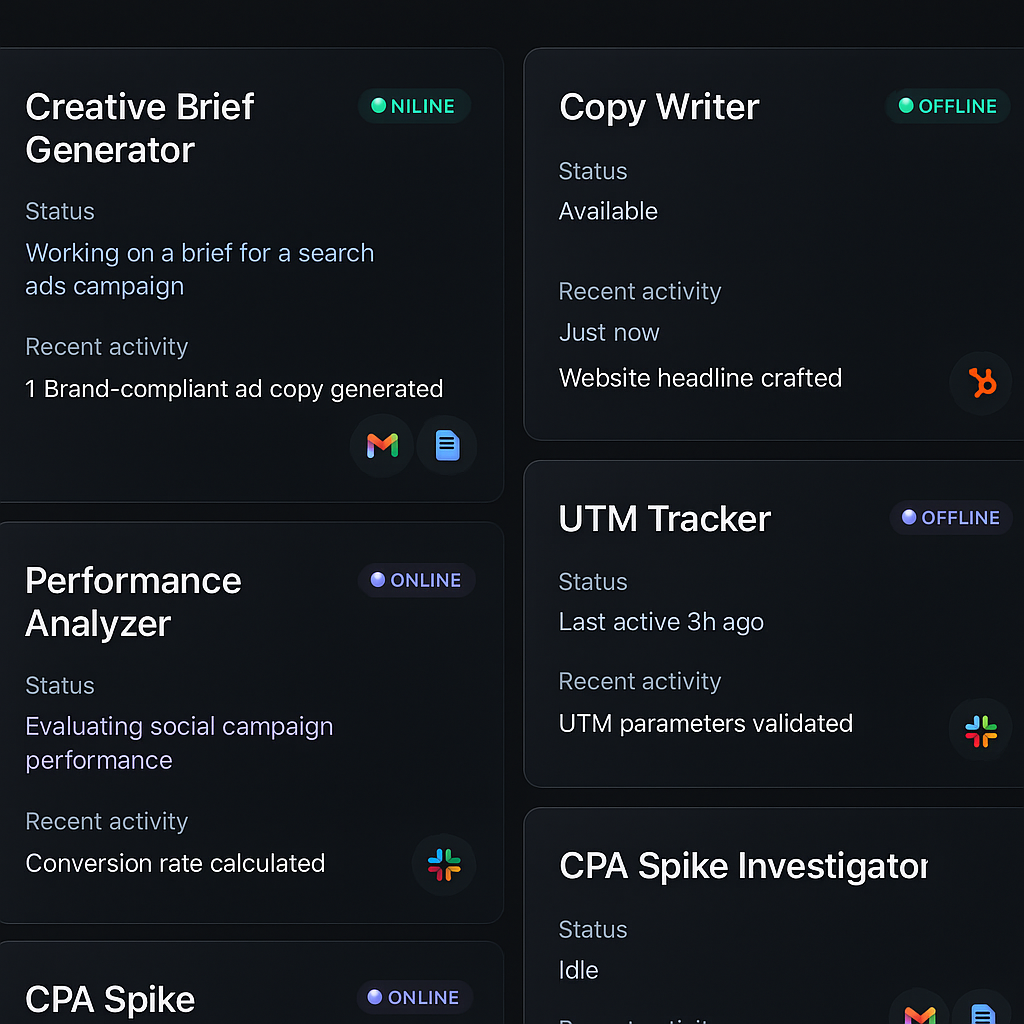The image size is (1024, 1024).
Task: Click the HubSpot icon on Copy Writer card
Action: (x=981, y=383)
